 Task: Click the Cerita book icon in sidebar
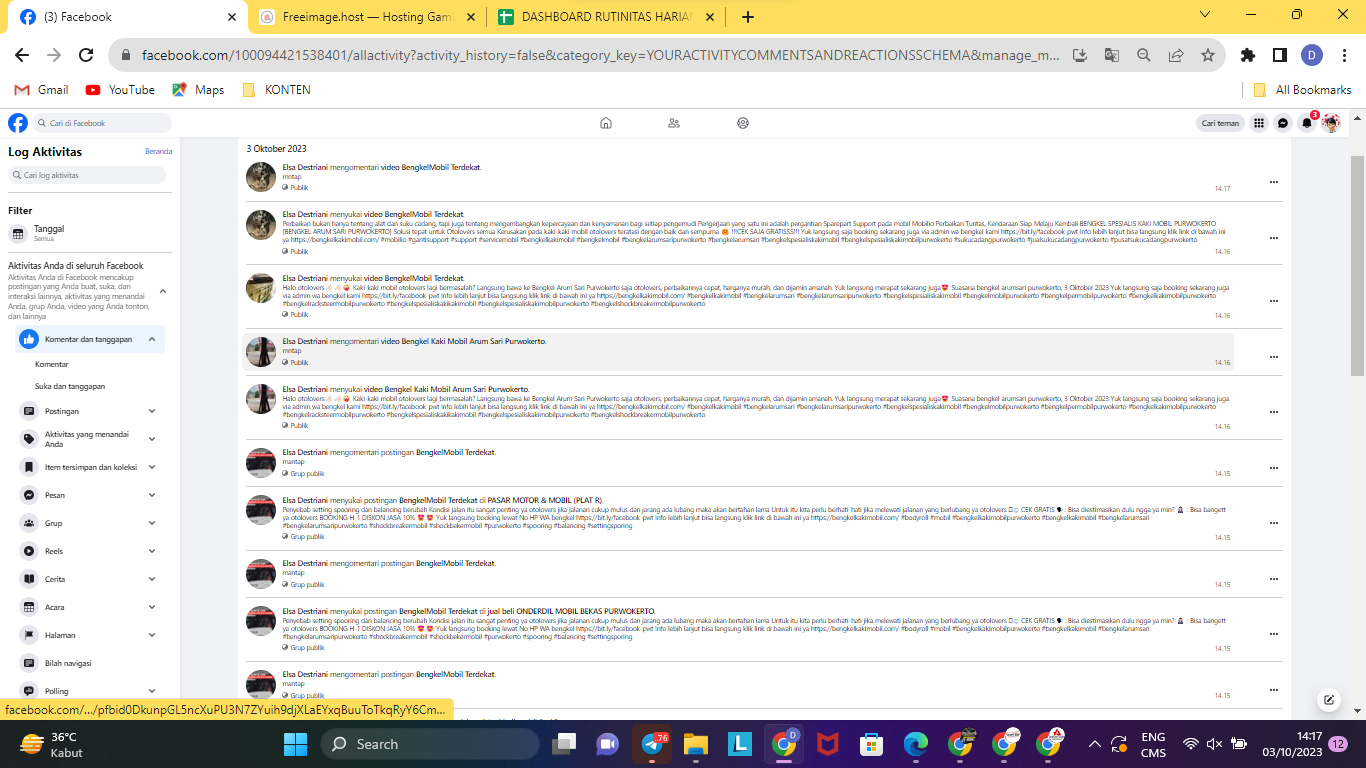click(x=29, y=579)
